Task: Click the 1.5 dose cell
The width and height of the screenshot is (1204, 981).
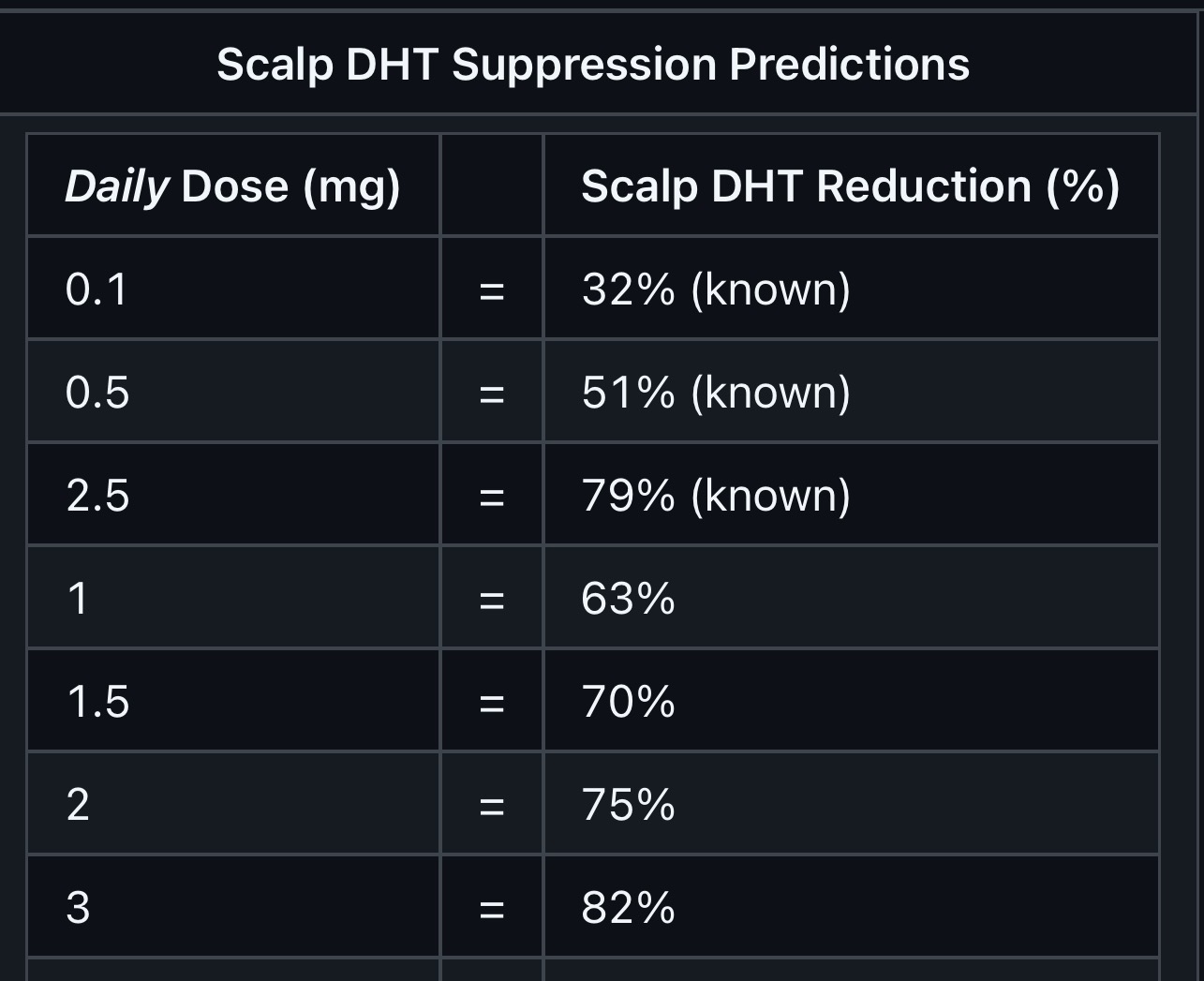Action: click(233, 701)
